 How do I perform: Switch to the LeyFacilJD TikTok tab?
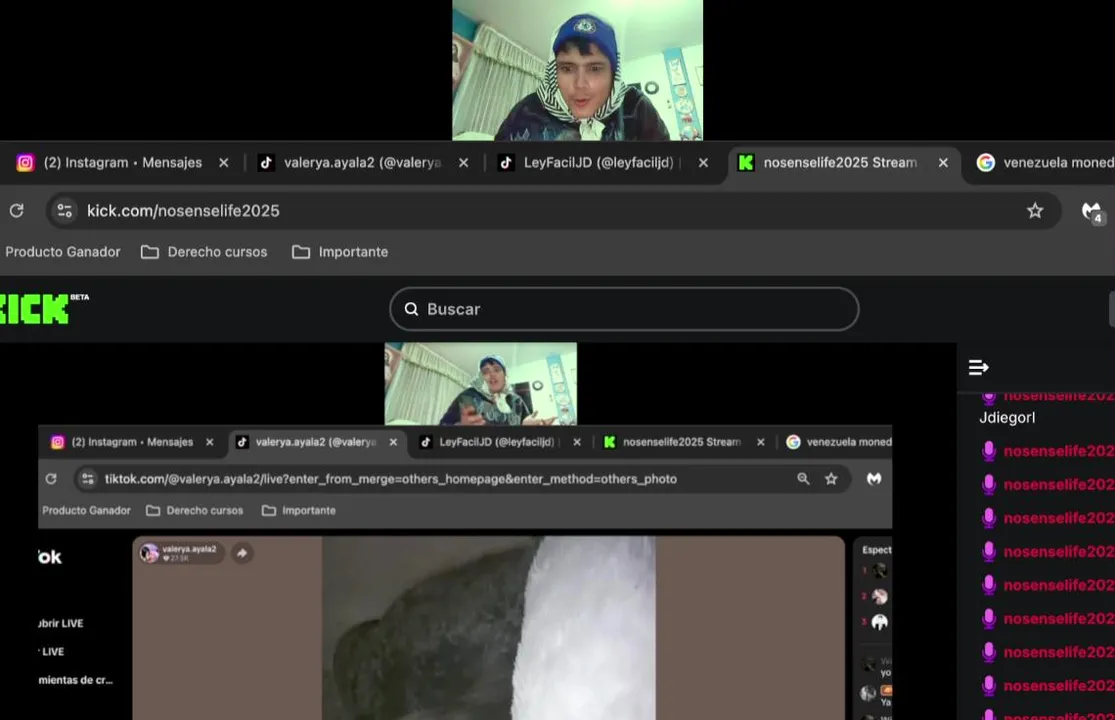click(x=602, y=163)
